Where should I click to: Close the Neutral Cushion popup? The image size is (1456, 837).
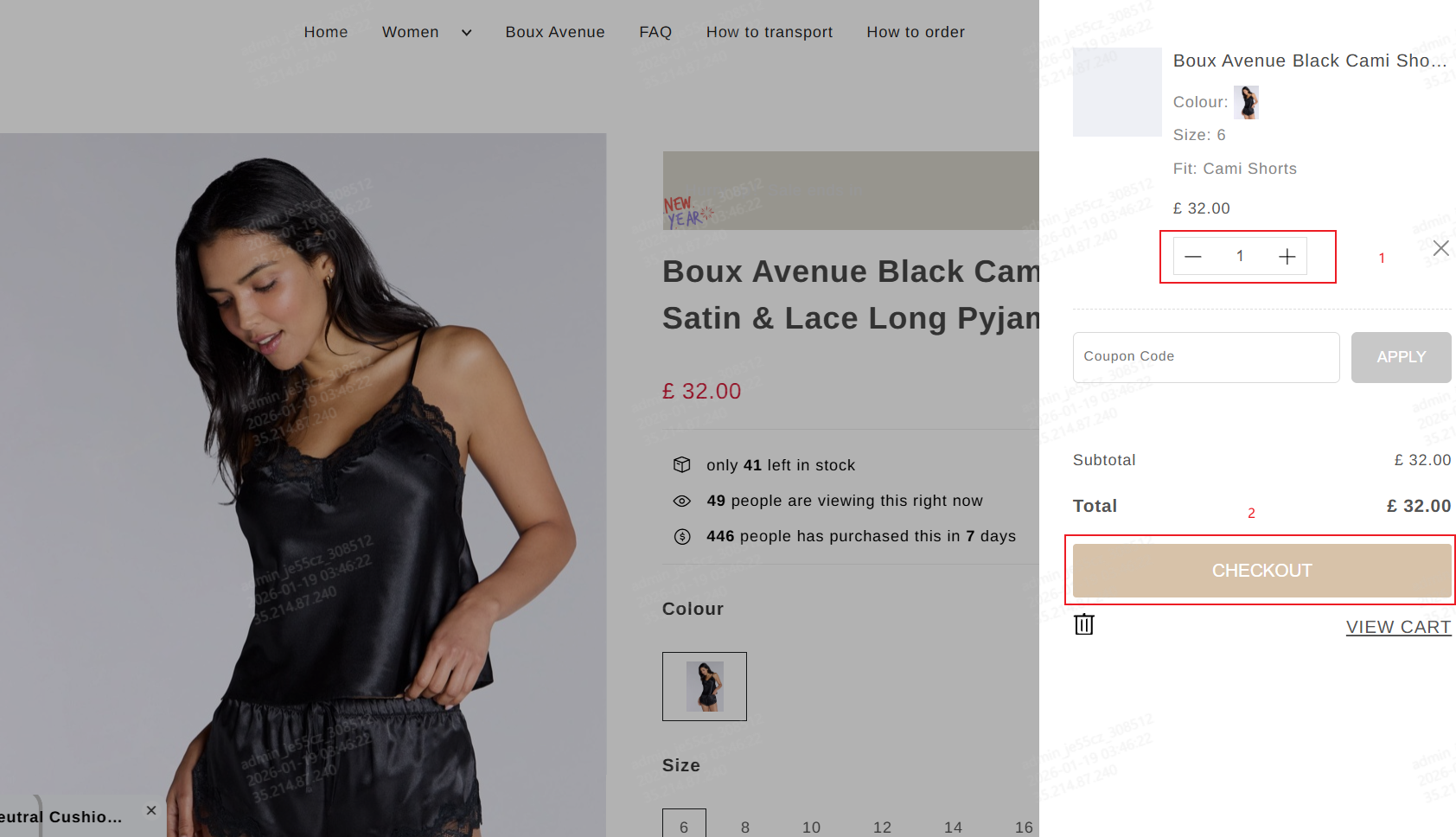tap(151, 810)
